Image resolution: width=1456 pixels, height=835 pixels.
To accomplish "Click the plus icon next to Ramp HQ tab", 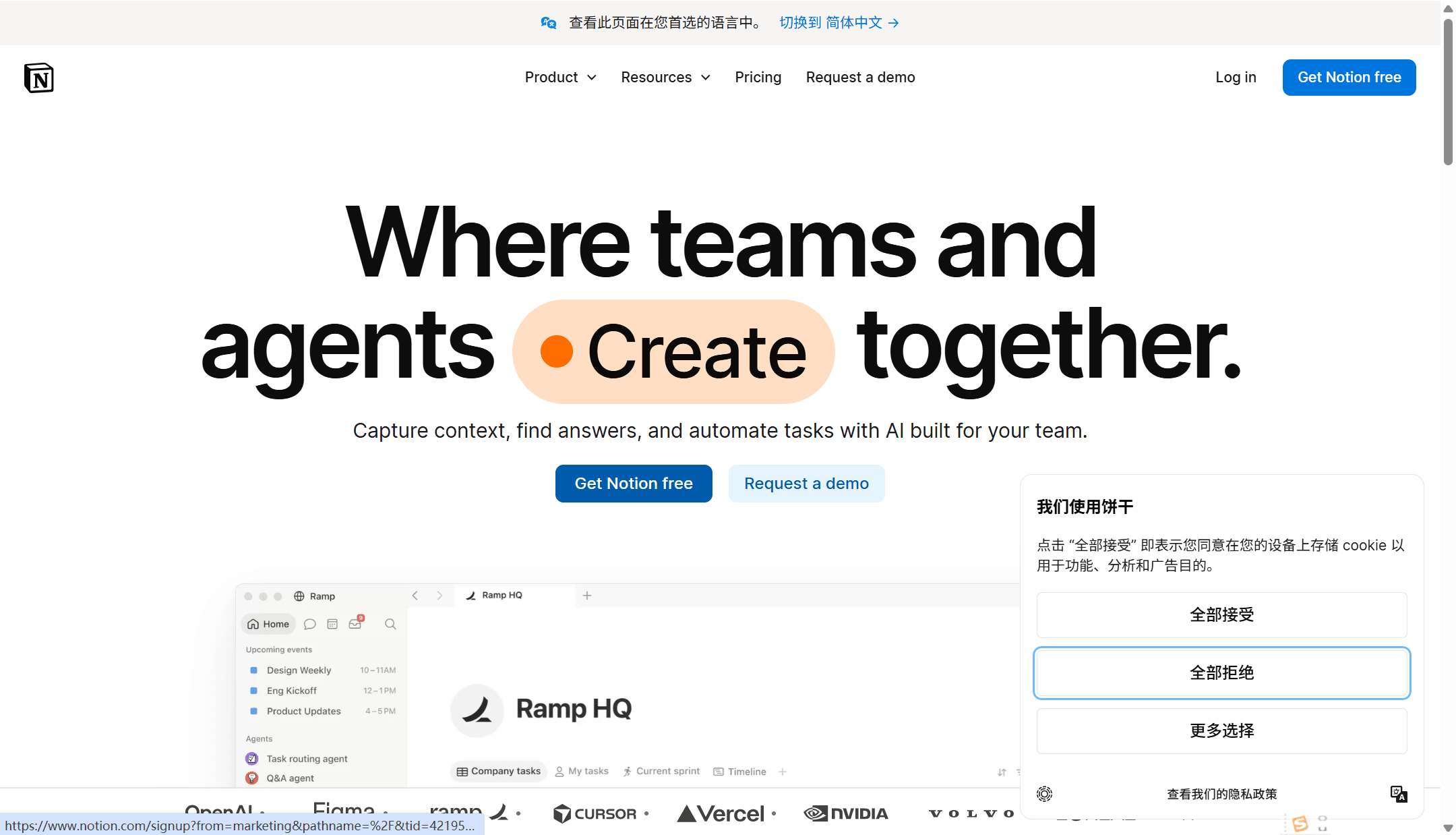I will coord(587,596).
